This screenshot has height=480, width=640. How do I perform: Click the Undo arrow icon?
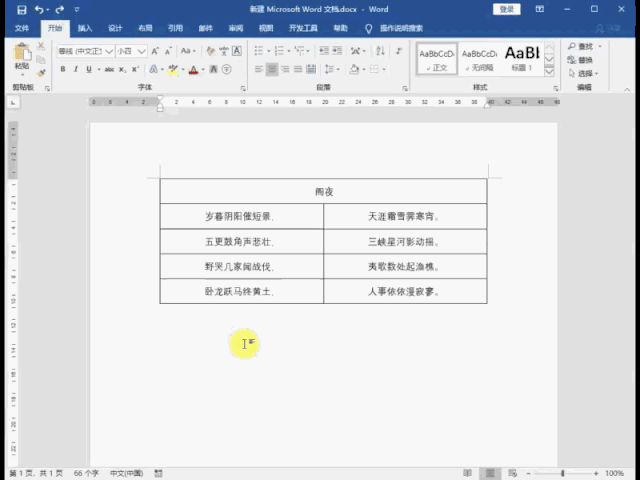(40, 9)
